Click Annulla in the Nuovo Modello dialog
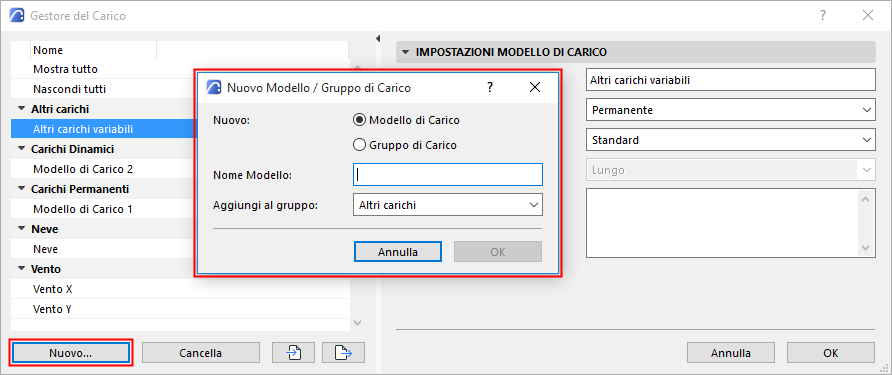This screenshot has height=375, width=892. pyautogui.click(x=398, y=252)
